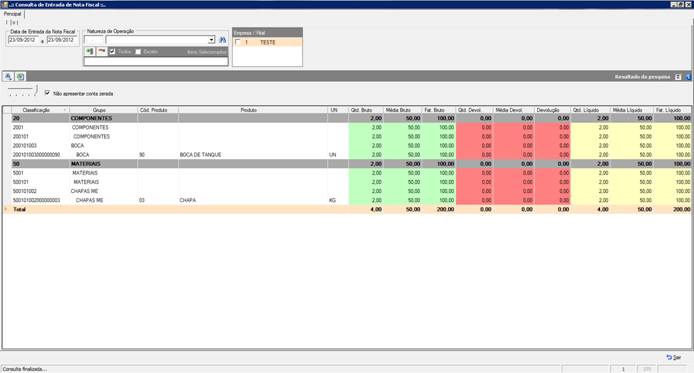
Task: Uncheck Não apresentar conta zerada
Action: [47, 93]
